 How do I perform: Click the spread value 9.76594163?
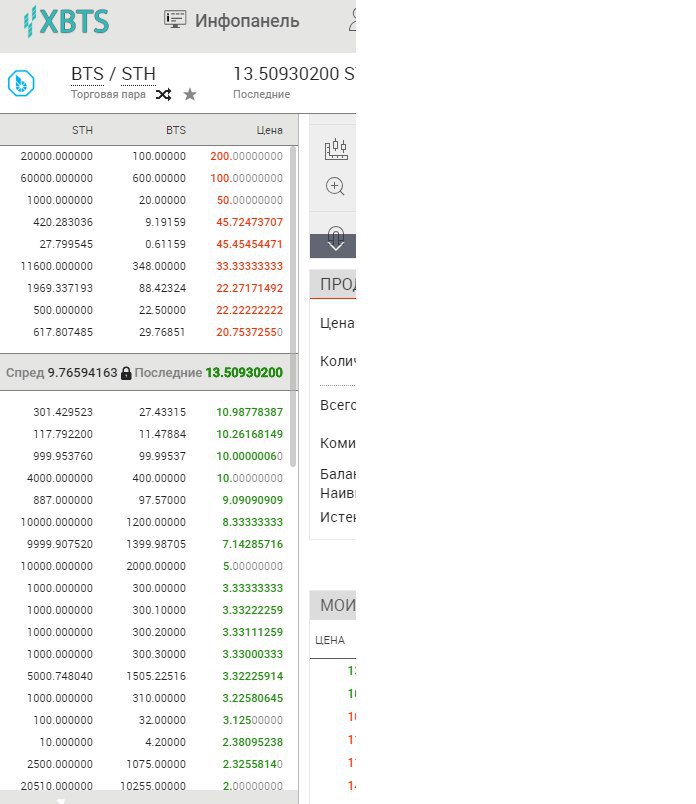(x=83, y=373)
